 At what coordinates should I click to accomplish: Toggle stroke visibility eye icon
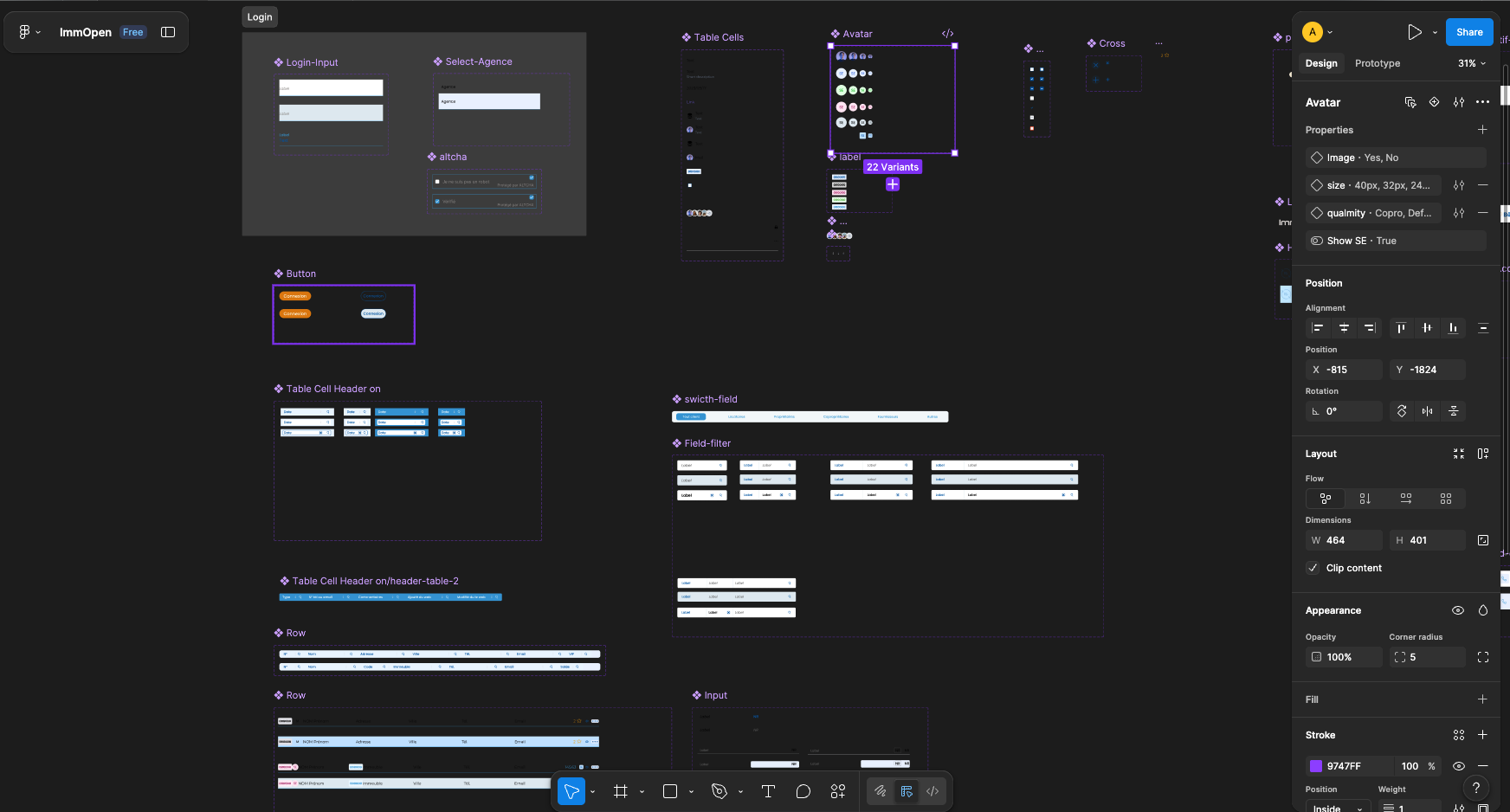[1458, 766]
